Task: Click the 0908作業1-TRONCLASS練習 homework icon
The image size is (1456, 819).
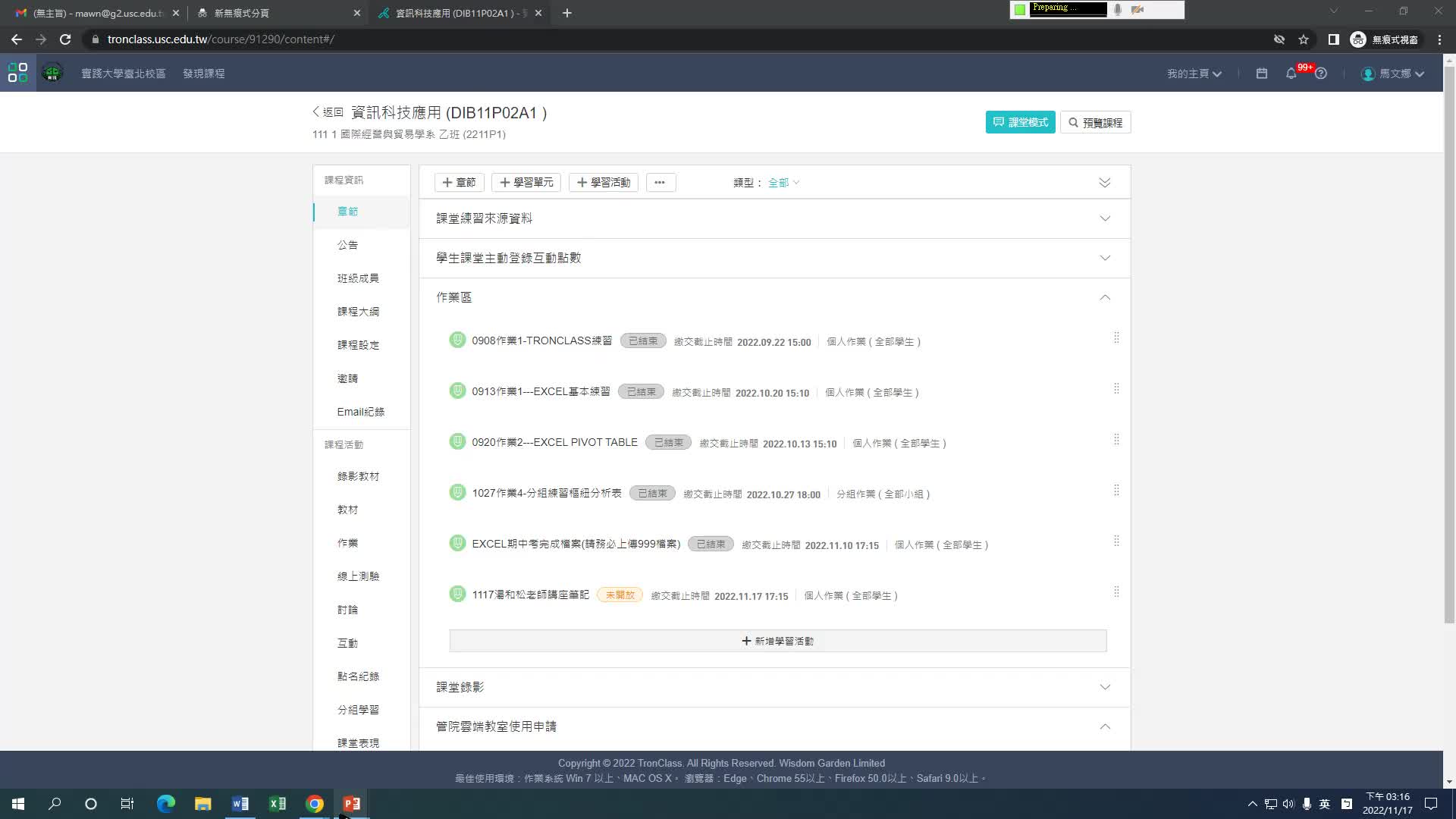Action: 457,340
